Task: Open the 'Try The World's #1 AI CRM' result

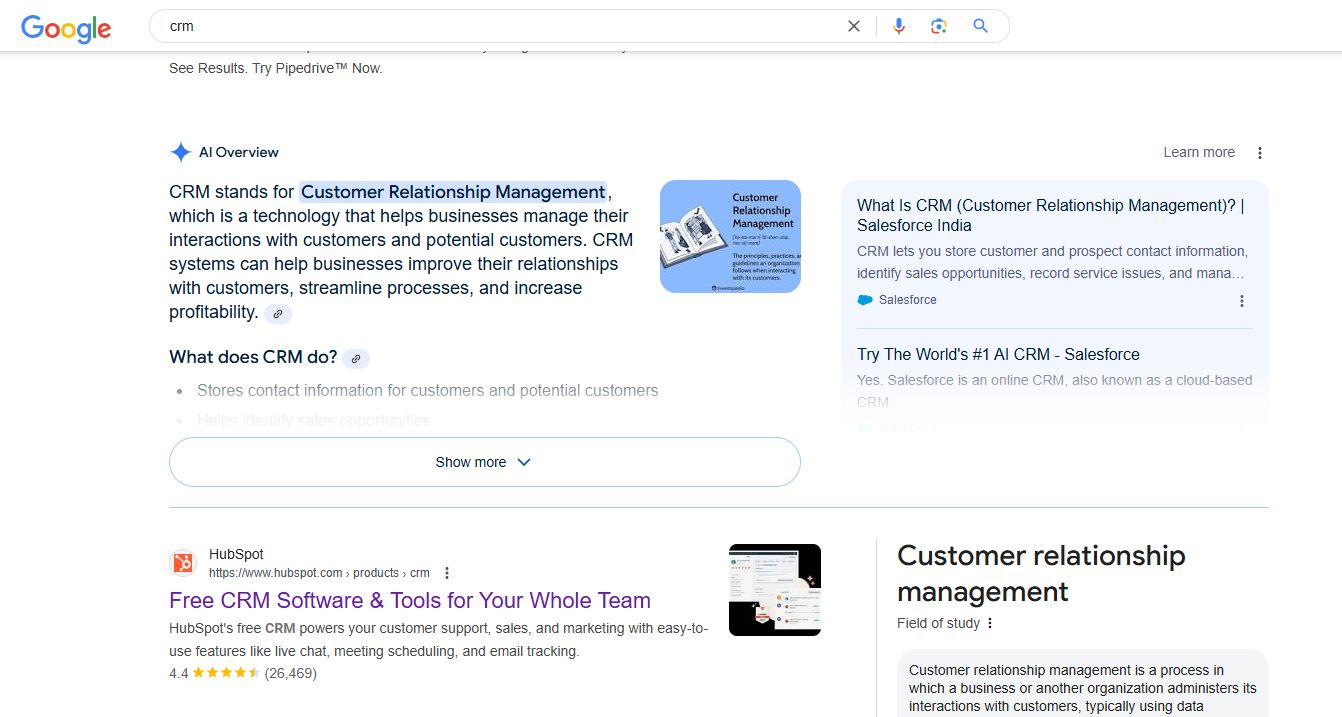Action: point(997,354)
